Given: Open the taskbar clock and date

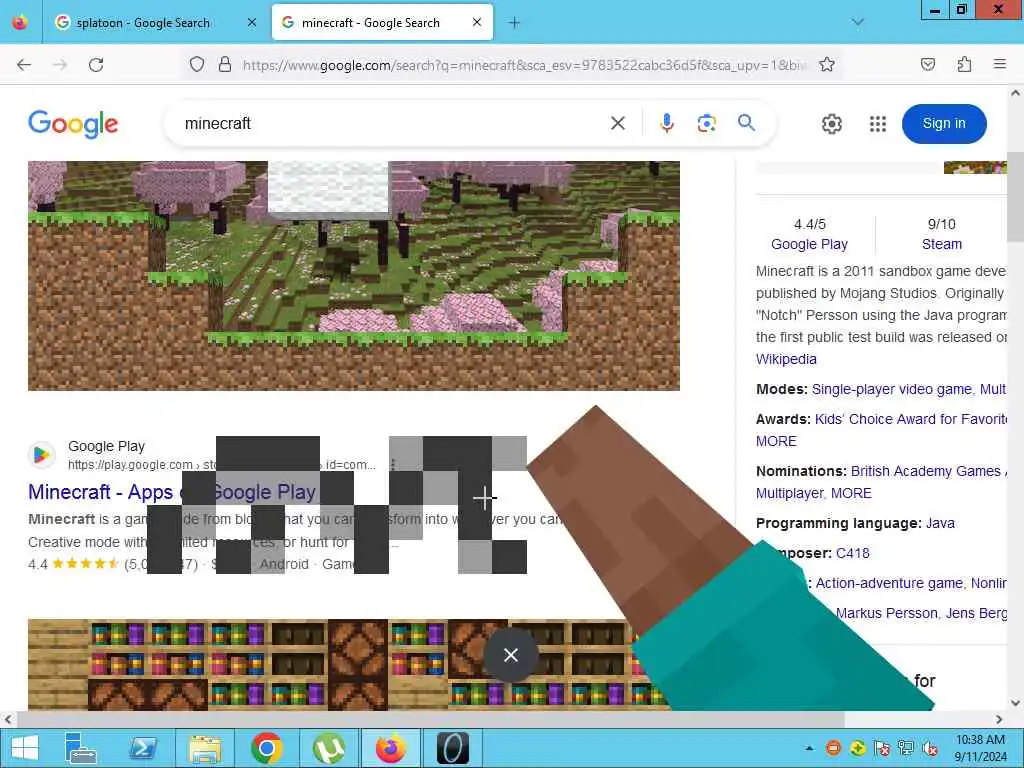Looking at the screenshot, I should (980, 748).
